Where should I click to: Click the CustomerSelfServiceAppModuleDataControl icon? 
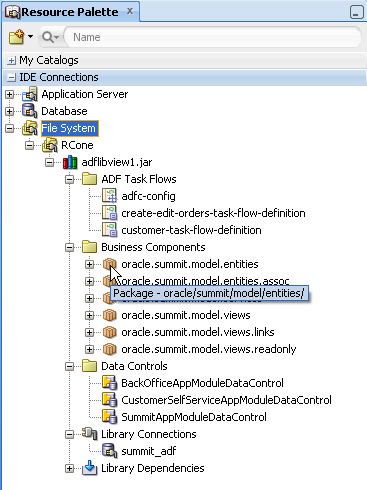pyautogui.click(x=109, y=400)
